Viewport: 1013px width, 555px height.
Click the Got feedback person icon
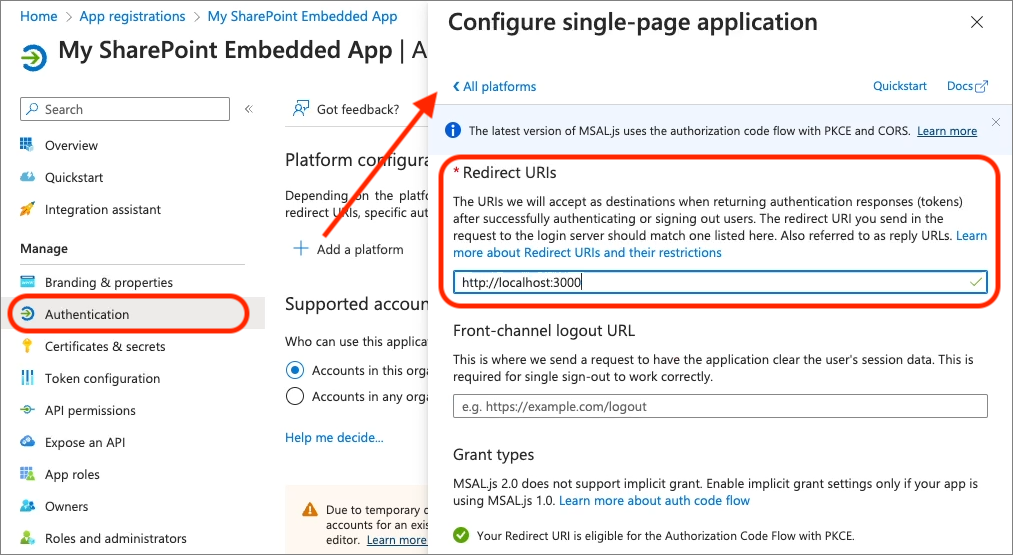[x=300, y=109]
